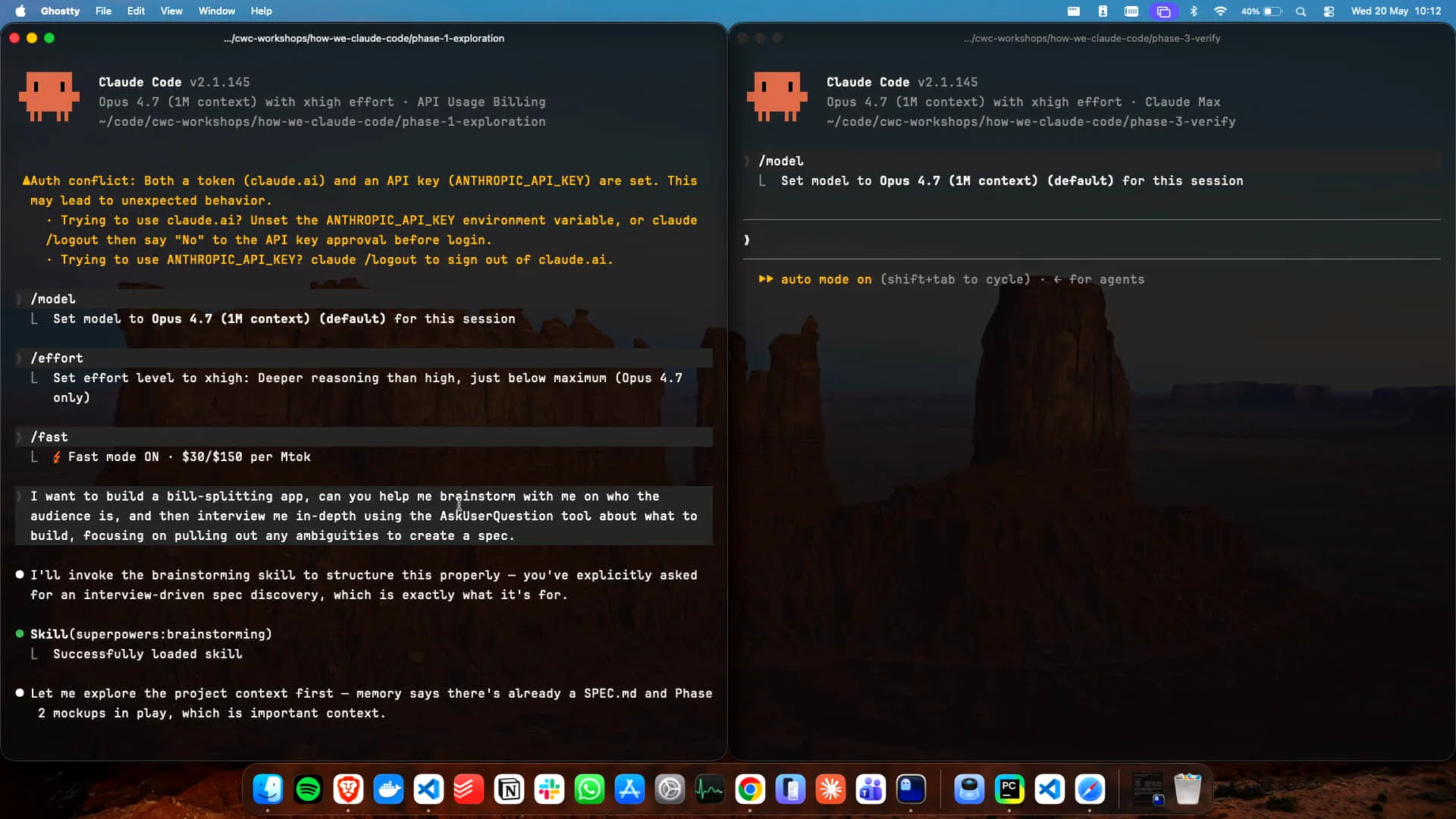Open the Wi-Fi status menu
Viewport: 1456px width, 819px height.
pos(1220,11)
